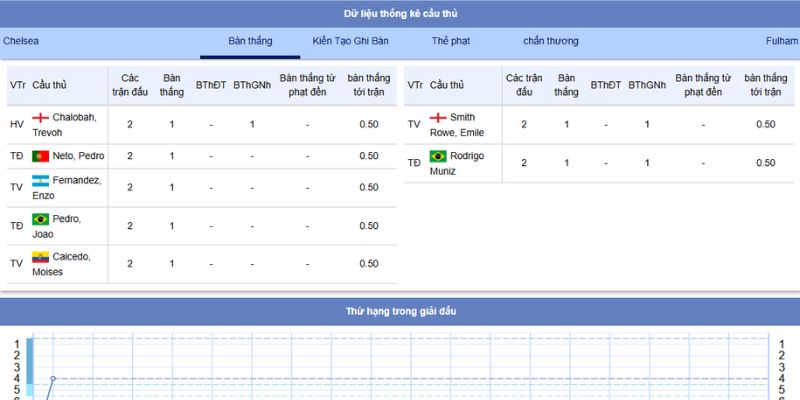The width and height of the screenshot is (800, 400).
Task: Click the Chelsea table Cầu thủ column header
Action: [x=50, y=85]
